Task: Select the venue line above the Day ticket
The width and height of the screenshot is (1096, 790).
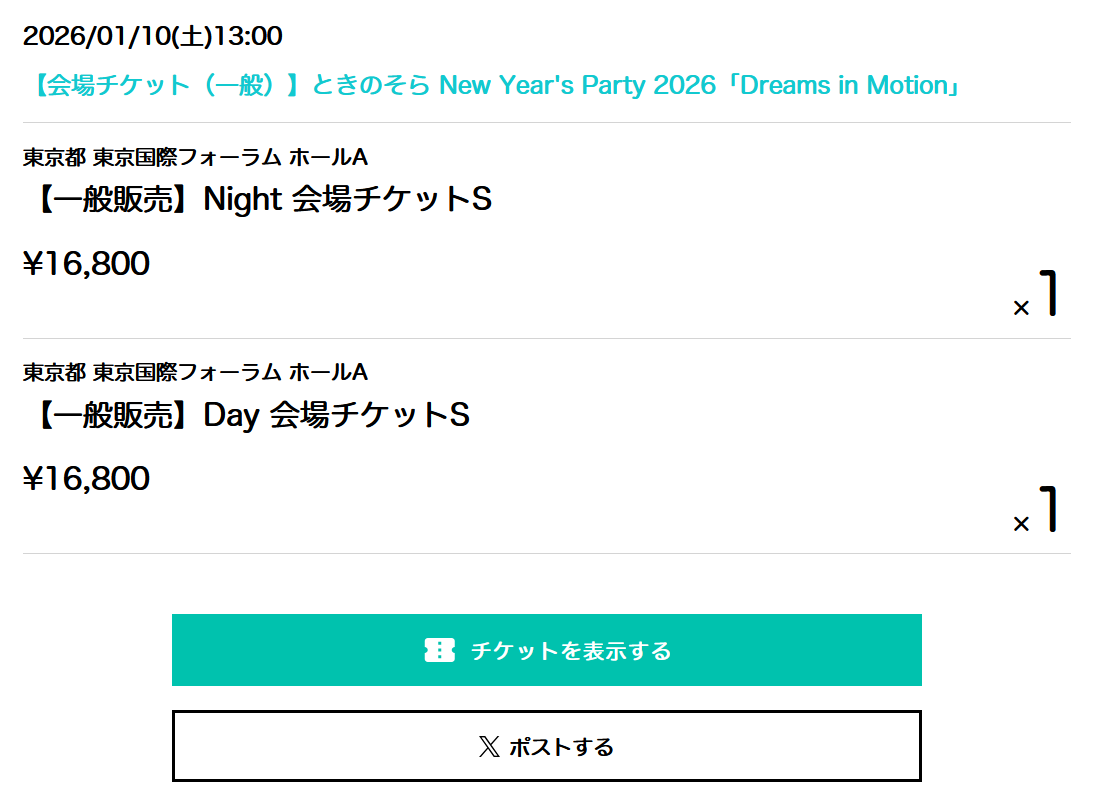Action: [195, 372]
